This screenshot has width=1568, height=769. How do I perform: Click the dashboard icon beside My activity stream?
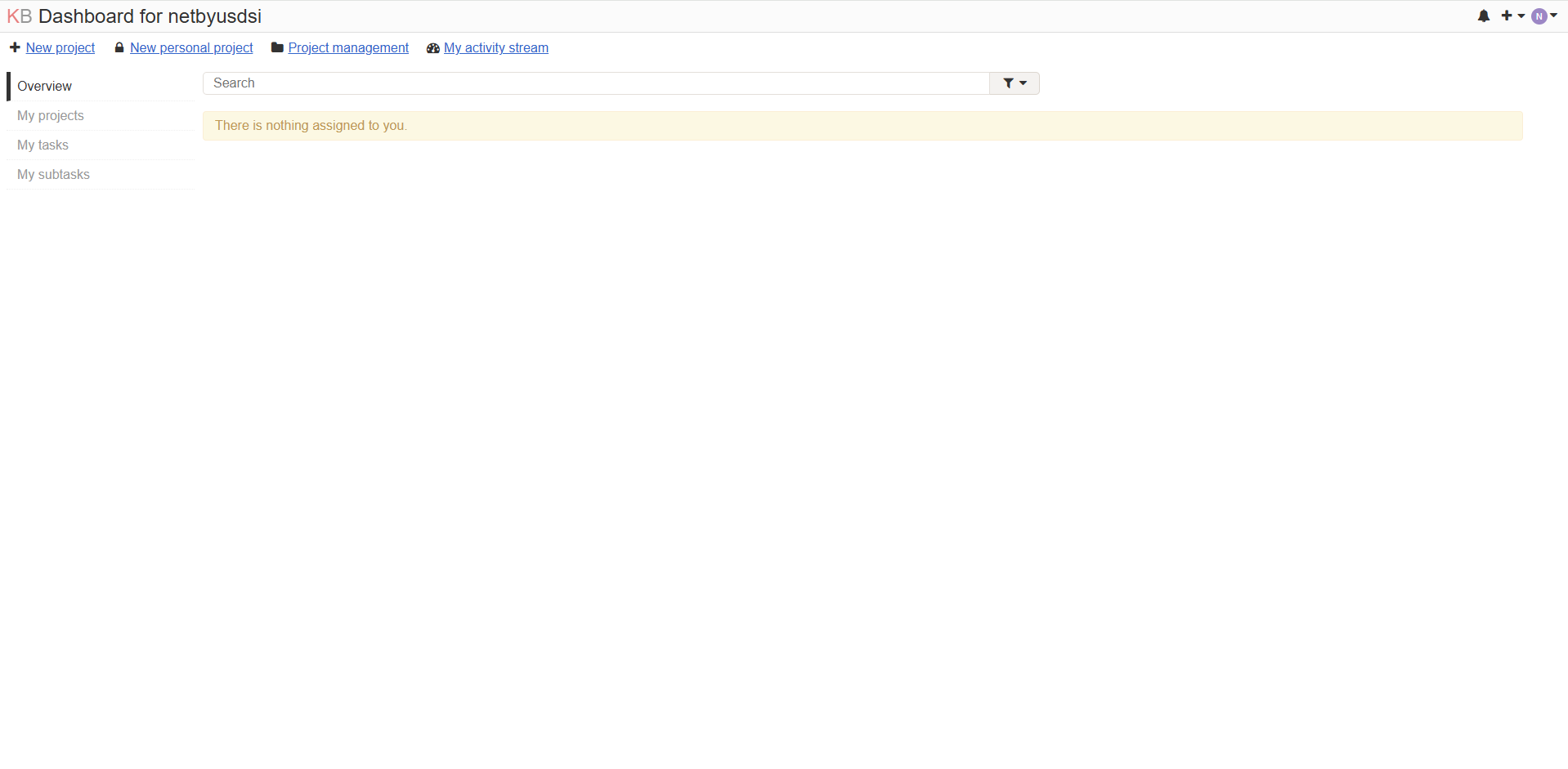click(x=433, y=48)
